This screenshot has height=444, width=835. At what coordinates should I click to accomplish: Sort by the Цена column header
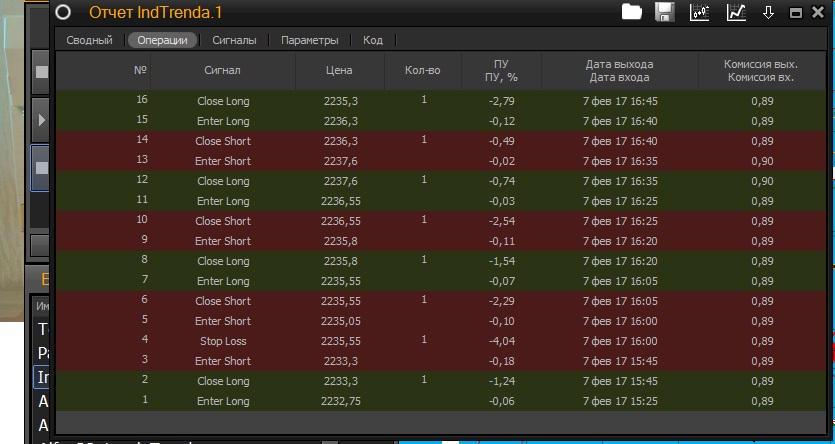pos(339,71)
